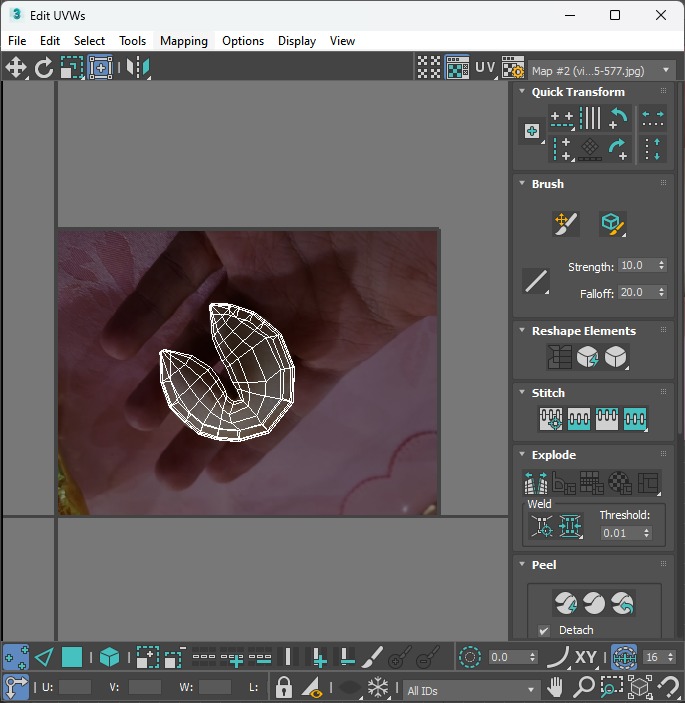Open the Mapping menu
Screen dimensions: 685x703
tap(184, 41)
